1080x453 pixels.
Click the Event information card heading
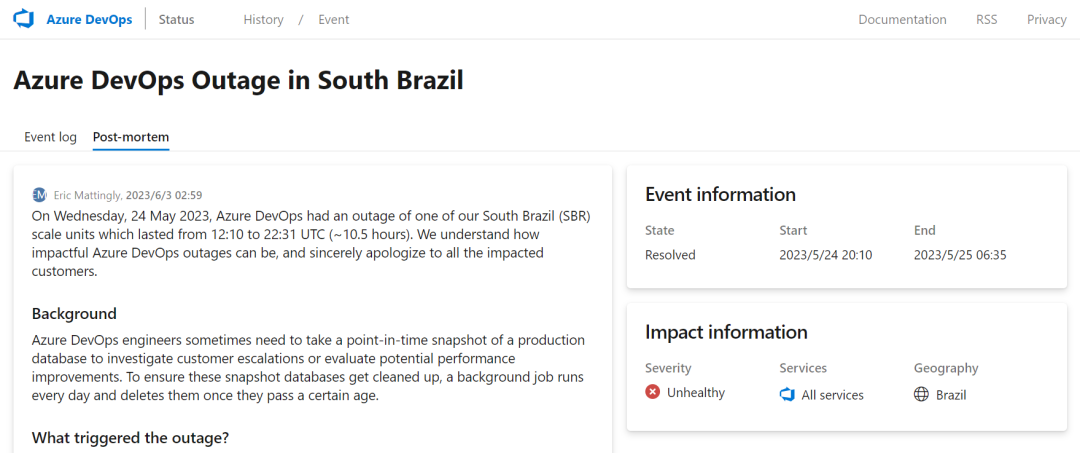click(x=720, y=194)
